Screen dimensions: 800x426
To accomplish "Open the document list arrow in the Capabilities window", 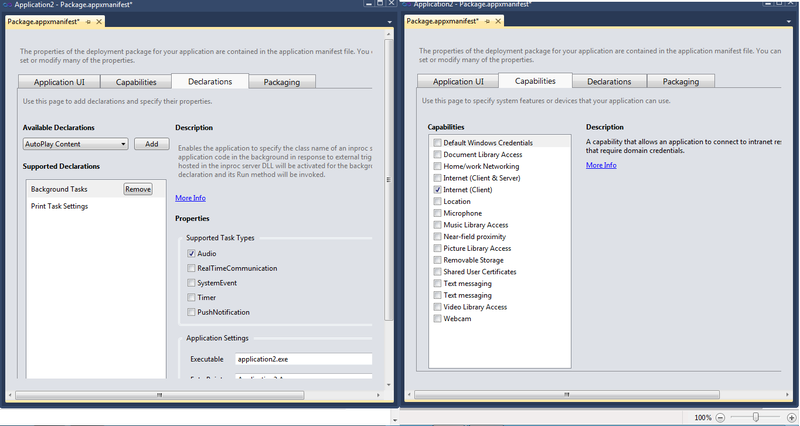I will [791, 20].
